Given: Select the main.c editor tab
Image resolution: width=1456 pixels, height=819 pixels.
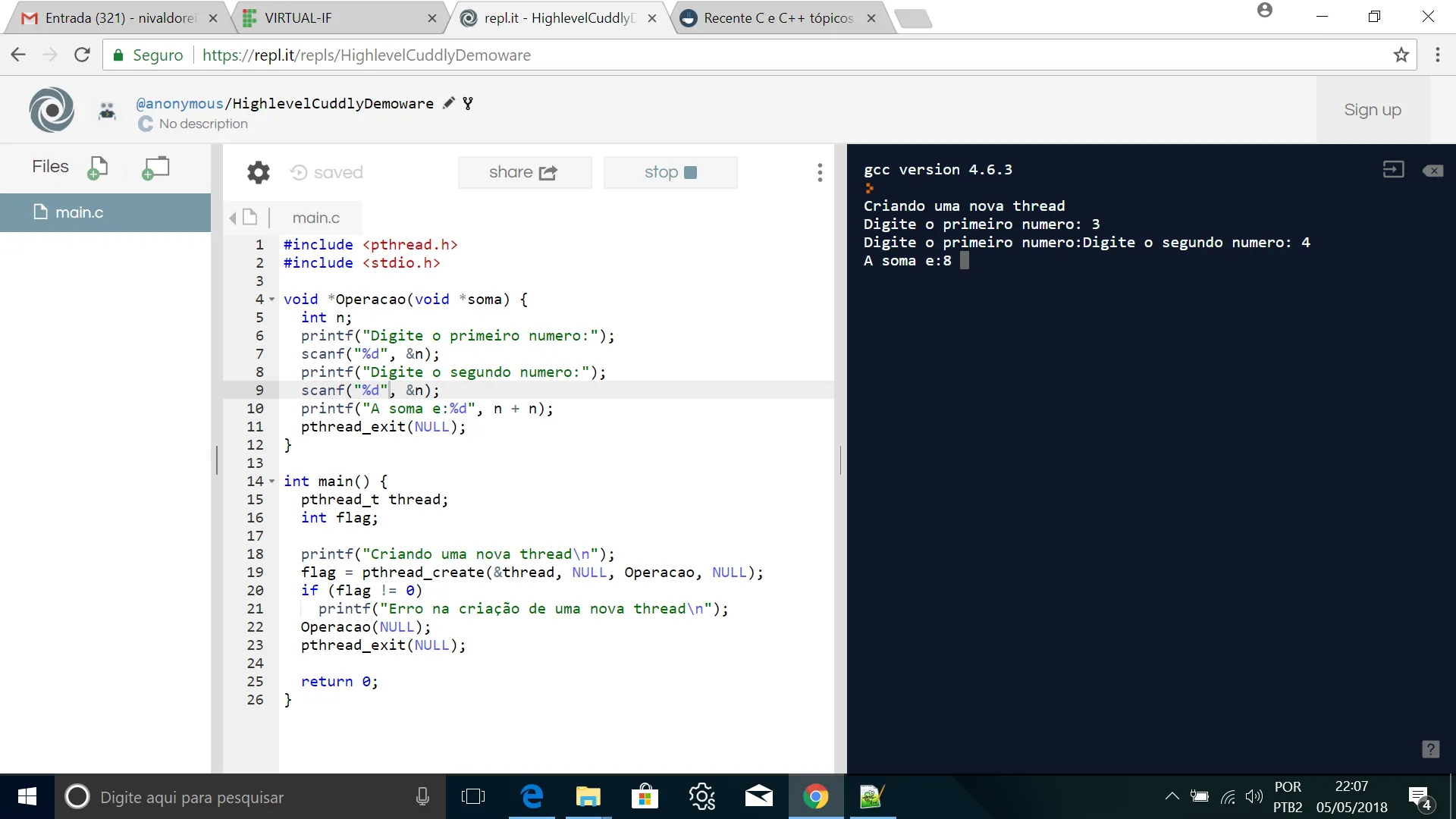Looking at the screenshot, I should pos(315,218).
